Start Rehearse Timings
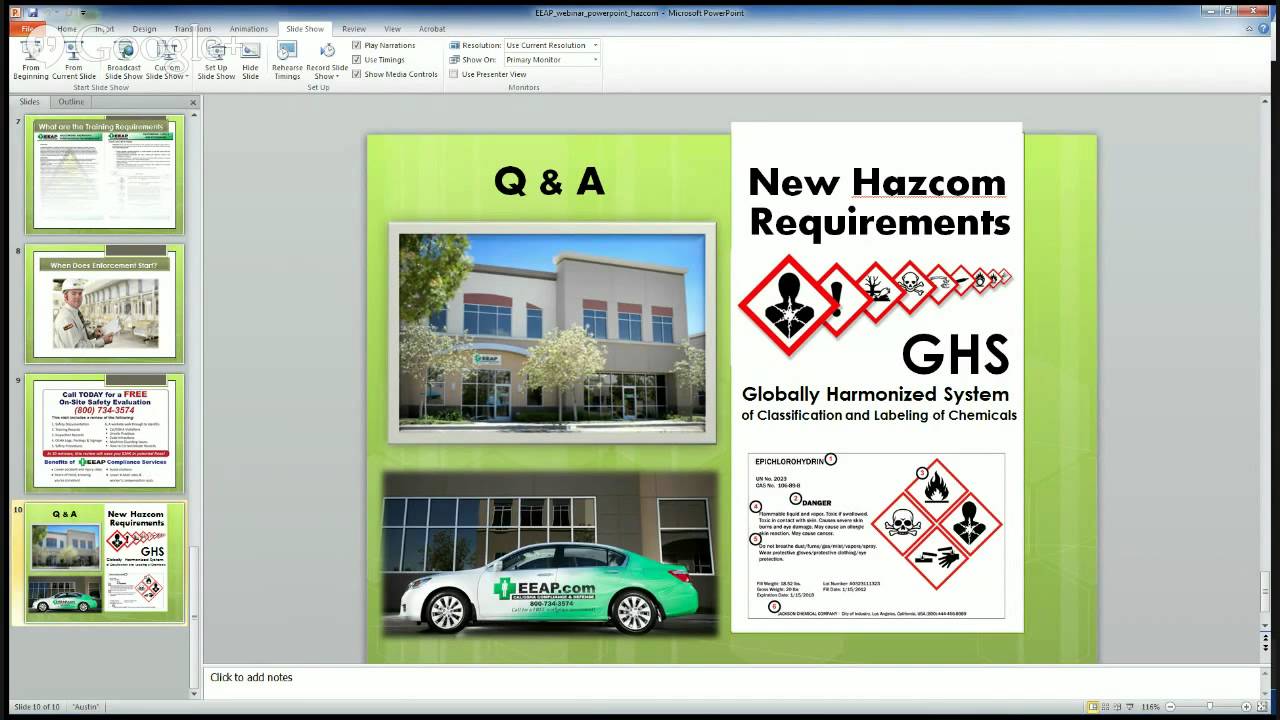The width and height of the screenshot is (1280, 720). pyautogui.click(x=287, y=60)
